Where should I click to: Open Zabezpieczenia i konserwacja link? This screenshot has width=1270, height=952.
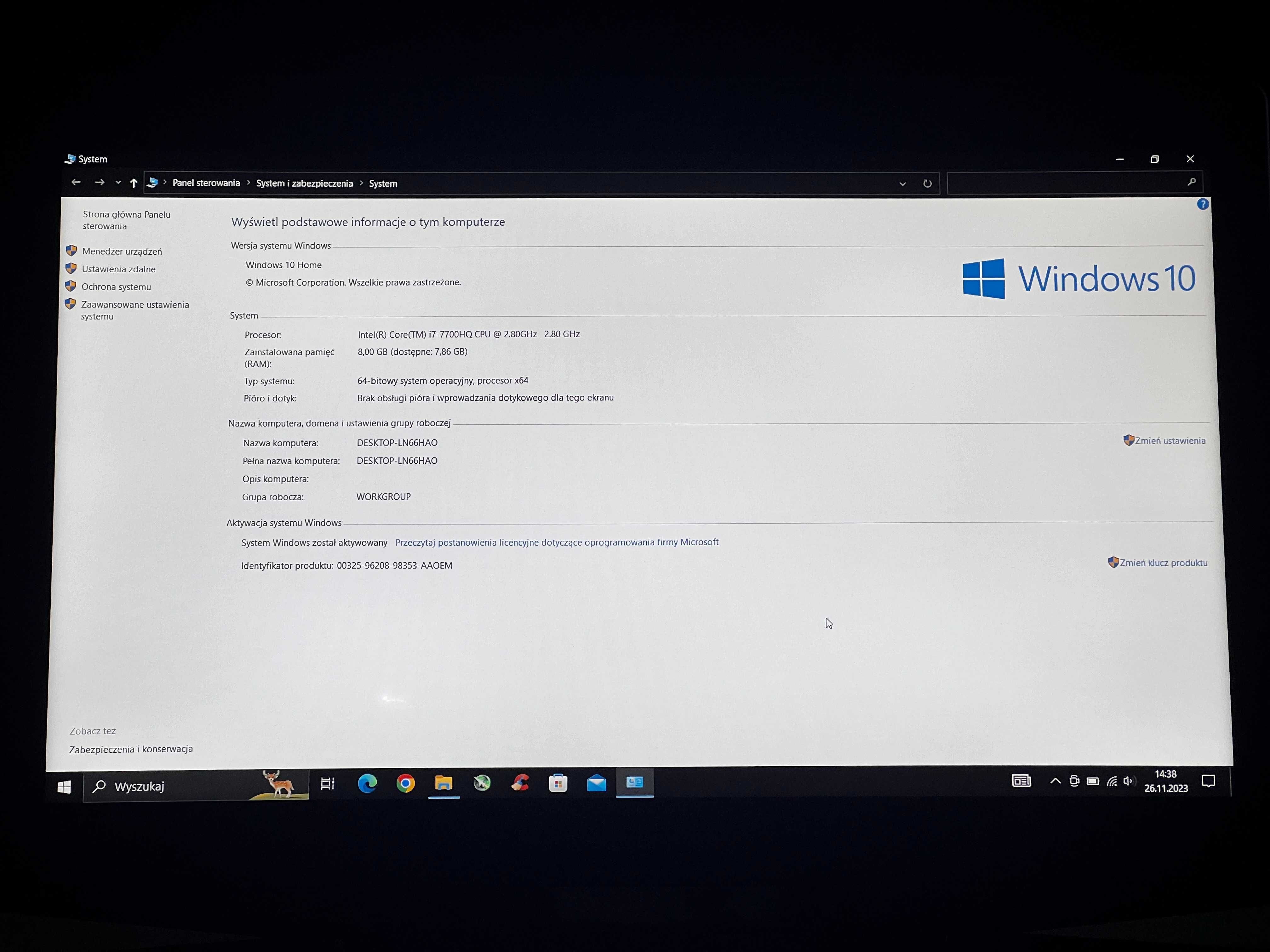click(x=131, y=750)
